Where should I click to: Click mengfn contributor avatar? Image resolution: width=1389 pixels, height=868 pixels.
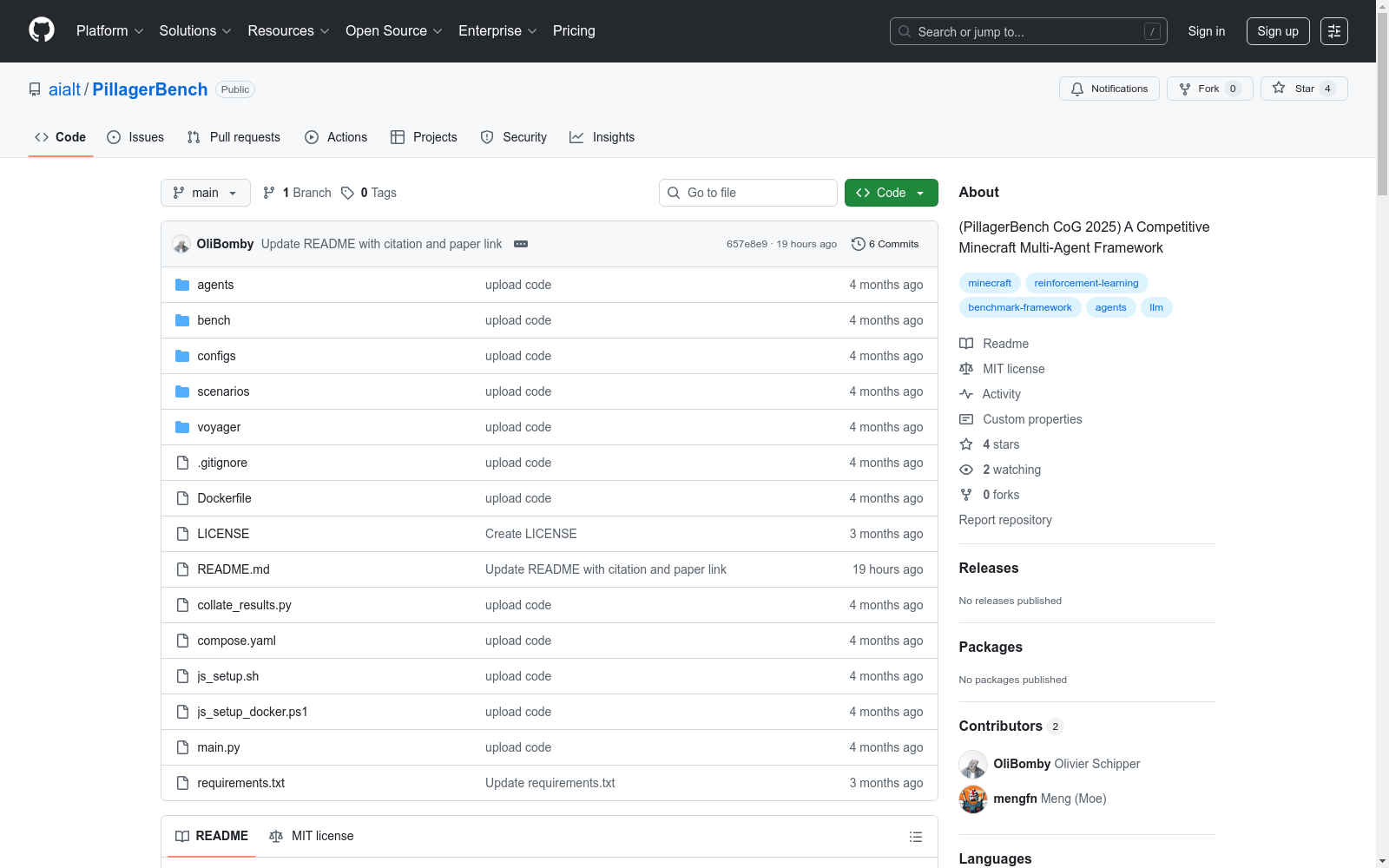[973, 799]
